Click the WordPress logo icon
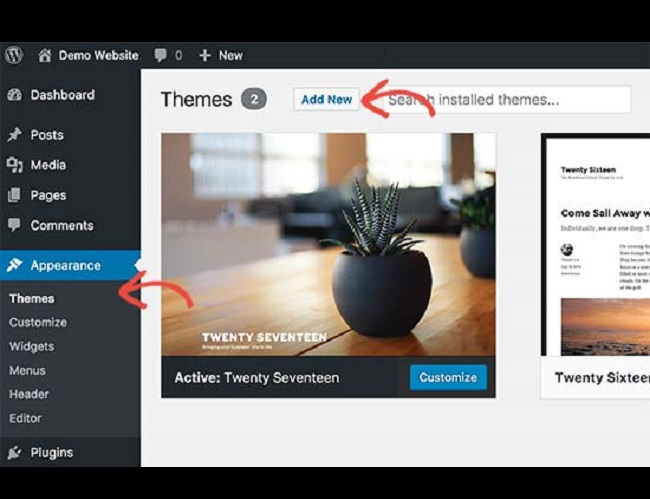The height and width of the screenshot is (499, 650). coord(14,55)
